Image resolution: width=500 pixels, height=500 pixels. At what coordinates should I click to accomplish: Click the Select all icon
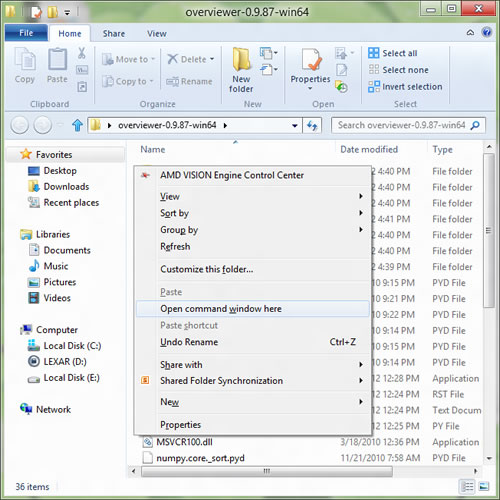(374, 53)
